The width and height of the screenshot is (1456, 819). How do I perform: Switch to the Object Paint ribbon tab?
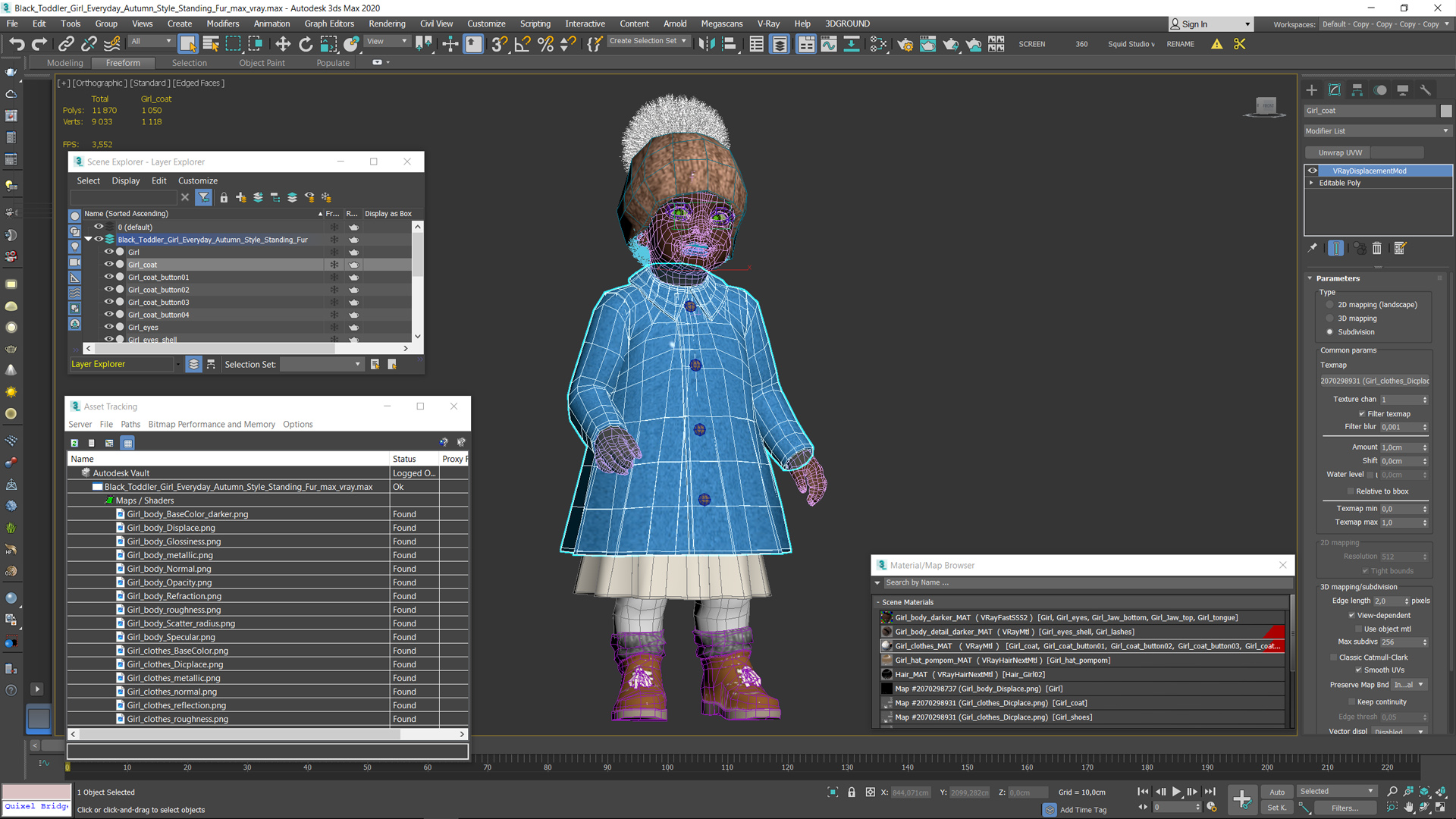262,63
